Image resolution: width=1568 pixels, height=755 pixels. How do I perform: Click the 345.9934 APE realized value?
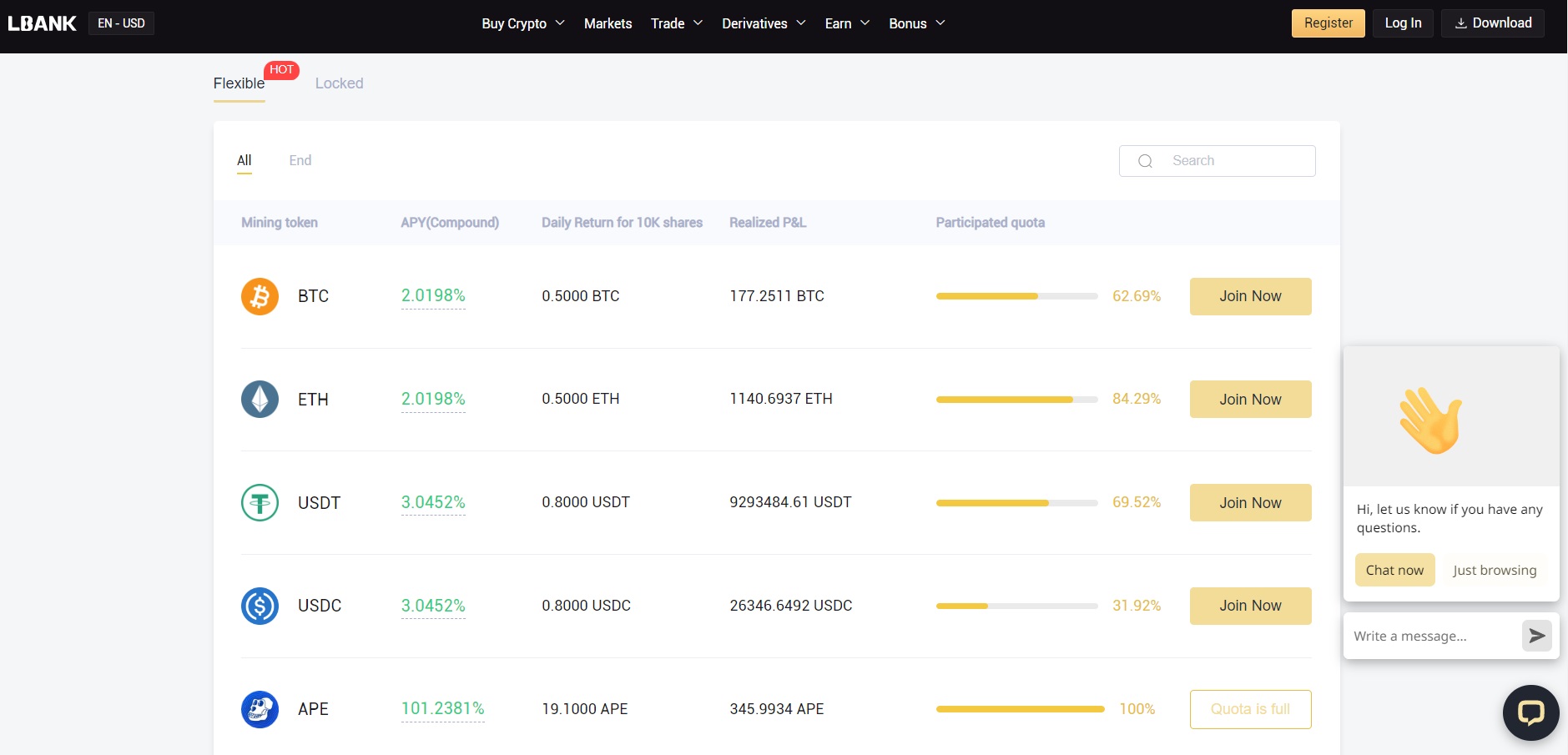point(777,709)
